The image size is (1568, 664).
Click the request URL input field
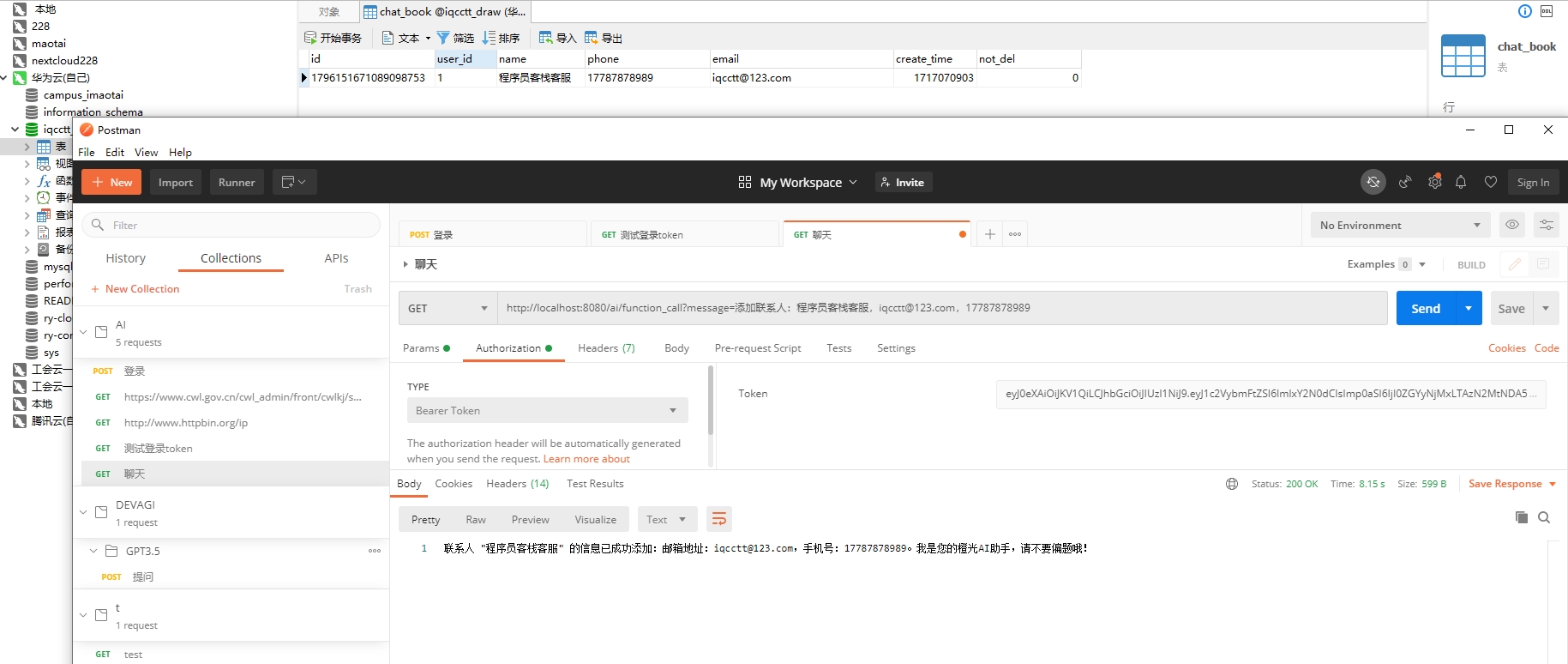942,308
